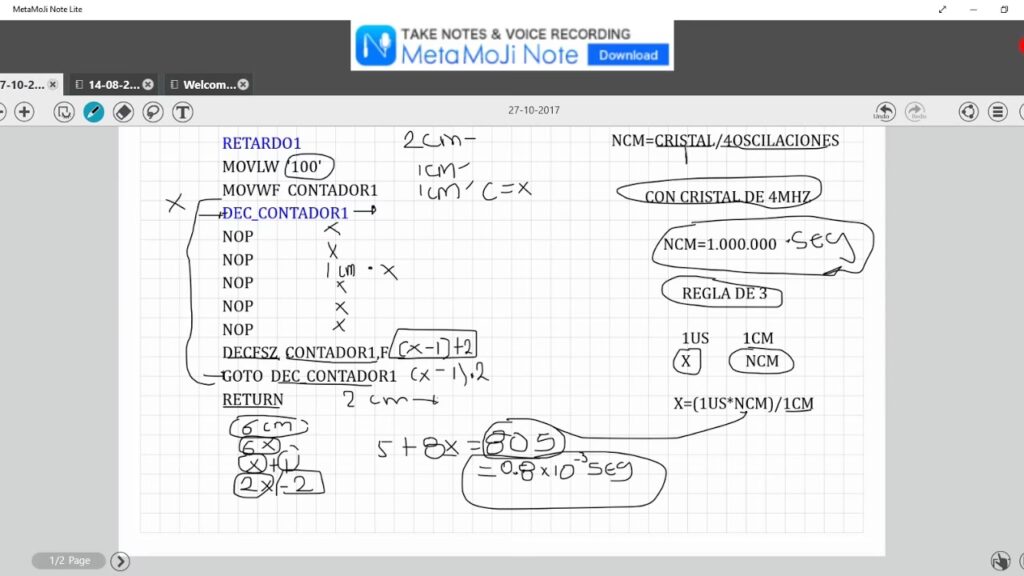Select the Eraser tool
Viewport: 1024px width, 576px height.
click(x=123, y=112)
